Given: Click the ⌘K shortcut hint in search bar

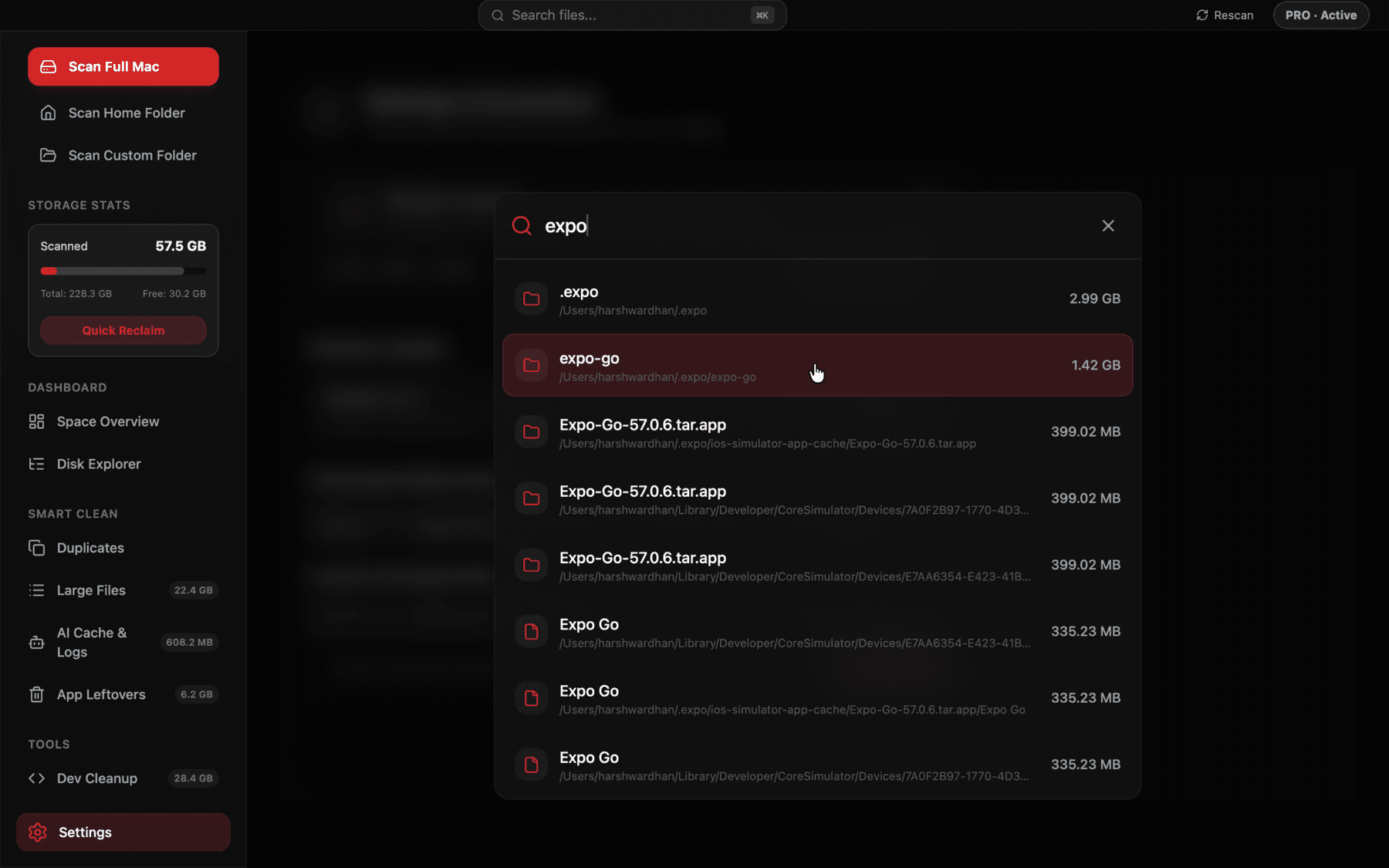Looking at the screenshot, I should (x=762, y=15).
